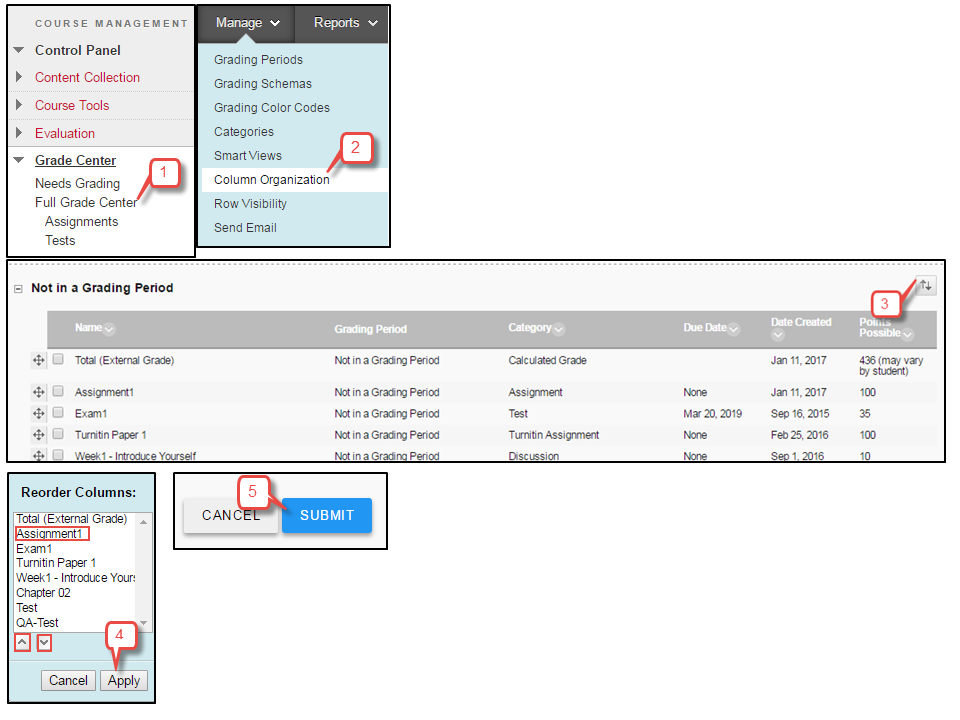
Task: Select Turnitin Paper 1 in reorder list
Action: (56, 563)
